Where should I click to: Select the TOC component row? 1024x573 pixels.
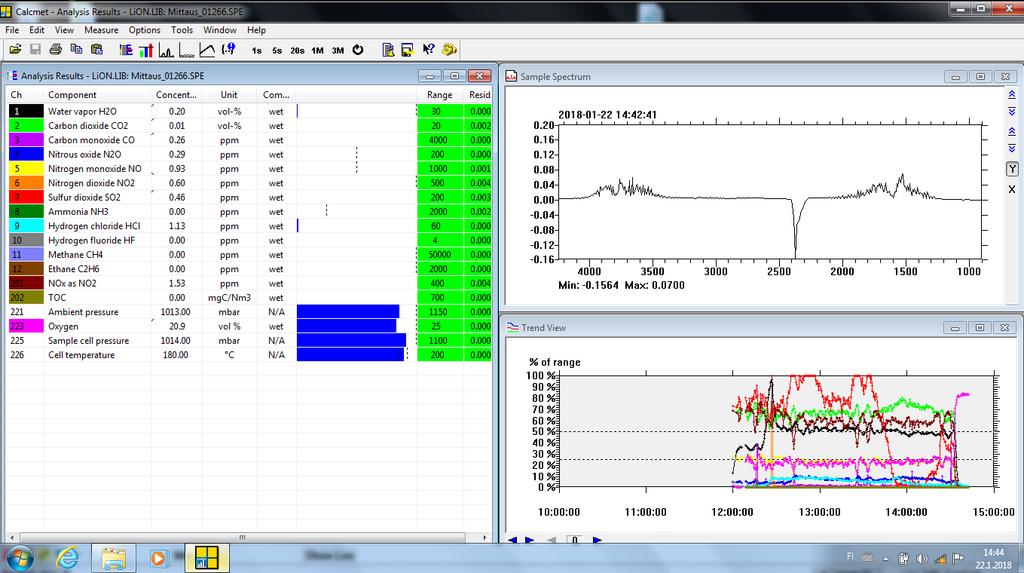tap(249, 298)
